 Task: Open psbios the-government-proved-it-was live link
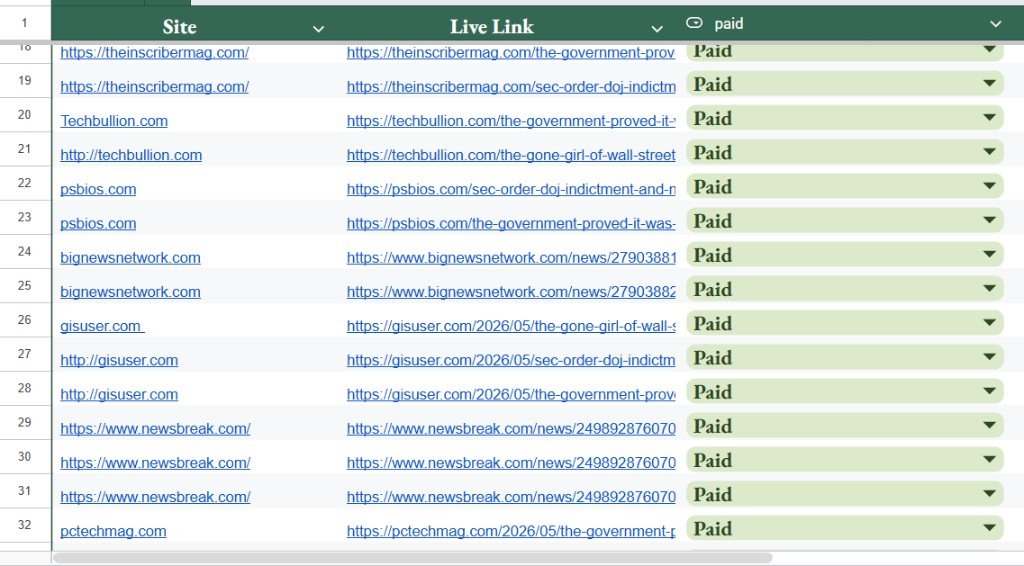click(511, 223)
